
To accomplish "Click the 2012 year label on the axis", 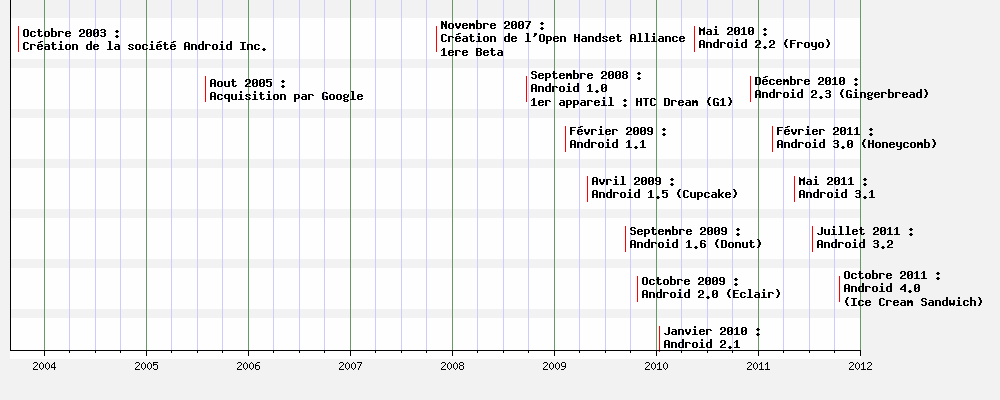I will pyautogui.click(x=860, y=366).
